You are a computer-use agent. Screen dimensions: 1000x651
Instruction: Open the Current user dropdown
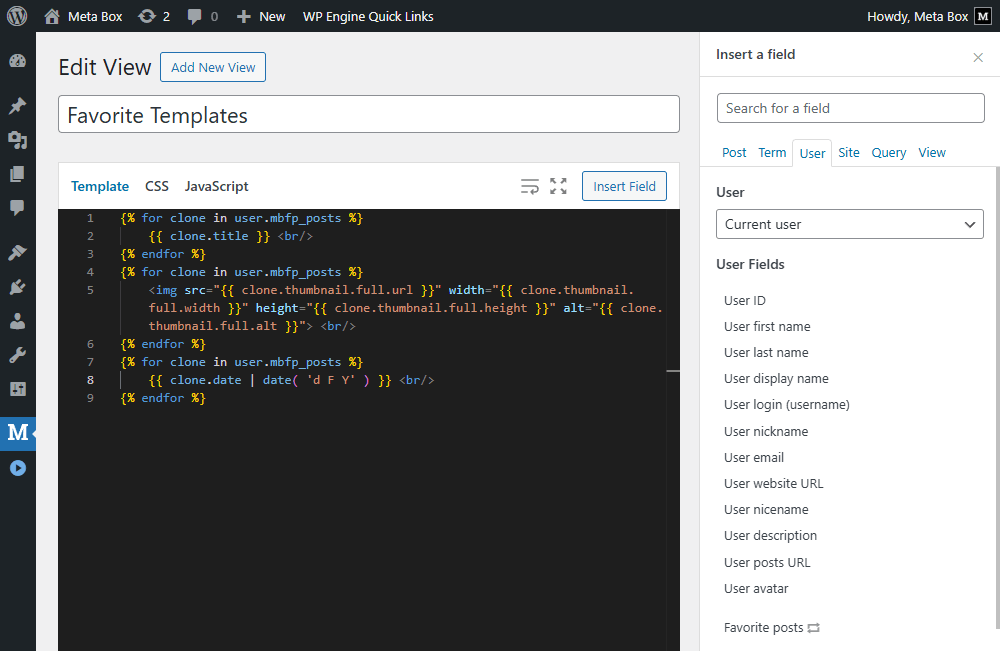849,224
